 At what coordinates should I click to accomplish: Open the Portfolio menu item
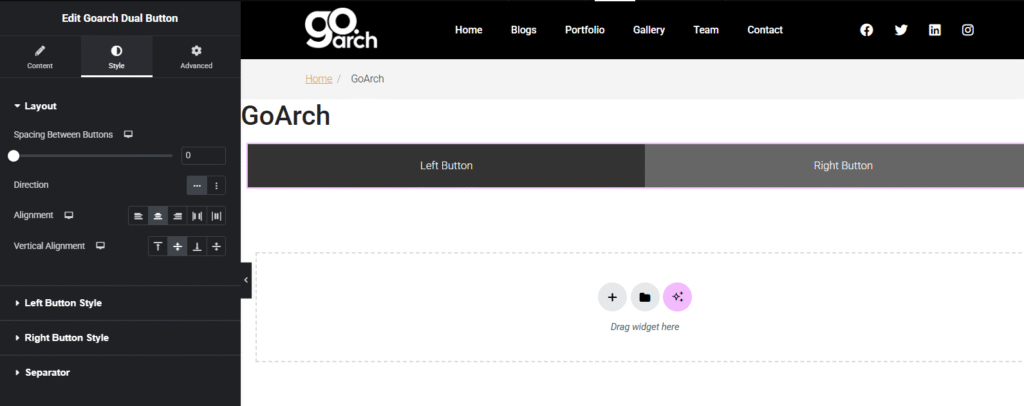pyautogui.click(x=584, y=30)
